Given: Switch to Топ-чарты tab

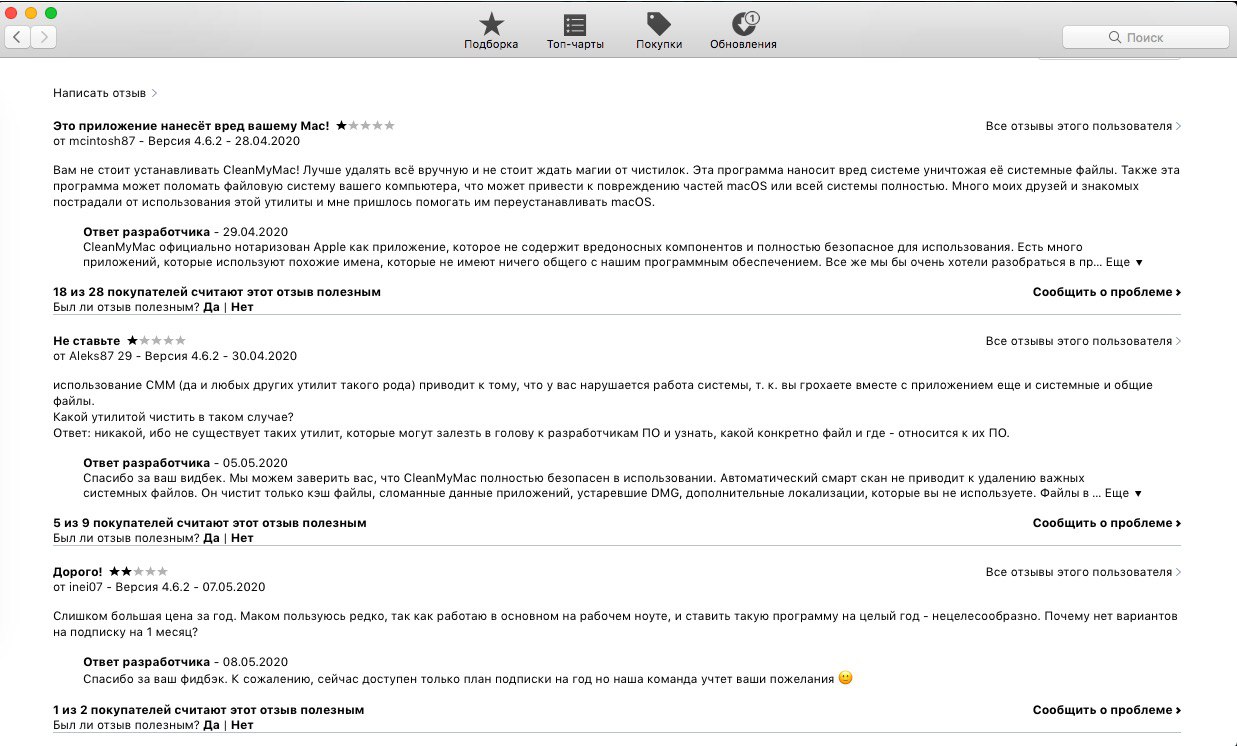Looking at the screenshot, I should click(x=575, y=31).
